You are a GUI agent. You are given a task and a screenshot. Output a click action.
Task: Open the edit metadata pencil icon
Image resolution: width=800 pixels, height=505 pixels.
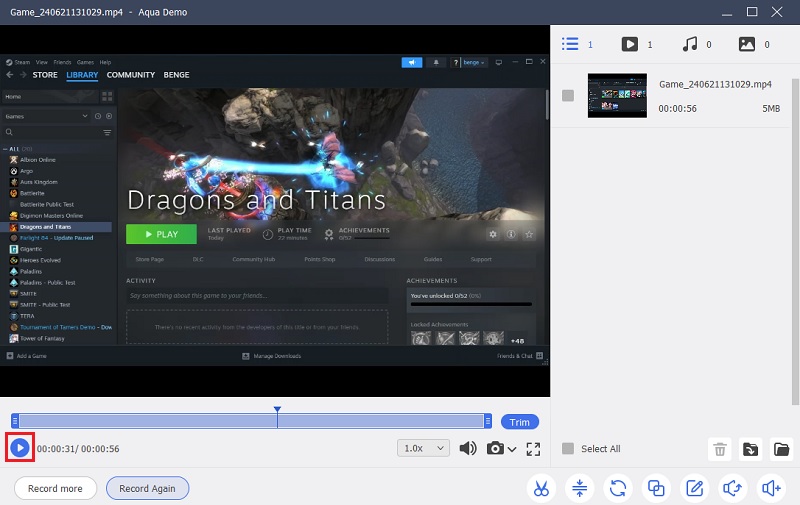pyautogui.click(x=694, y=488)
